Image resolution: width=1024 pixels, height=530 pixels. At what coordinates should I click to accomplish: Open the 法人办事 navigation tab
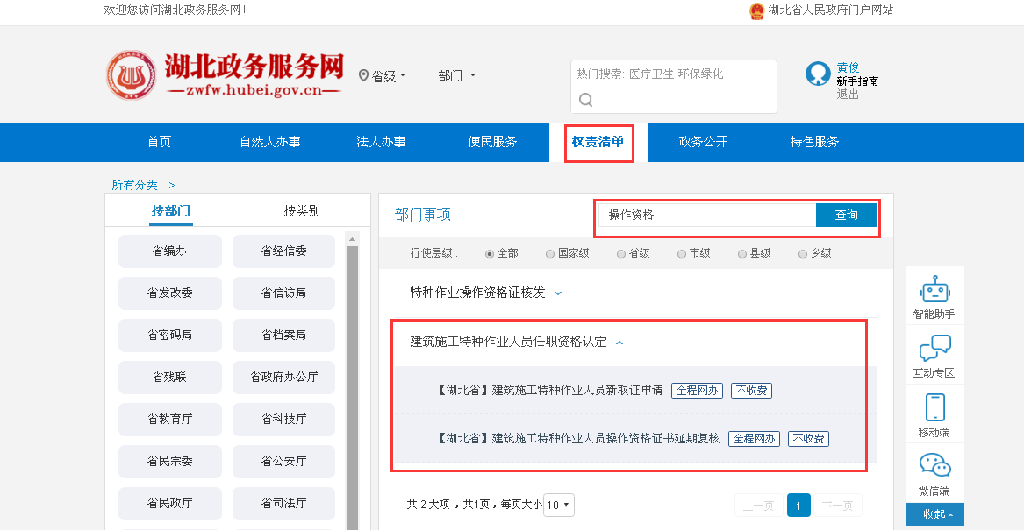tap(381, 142)
